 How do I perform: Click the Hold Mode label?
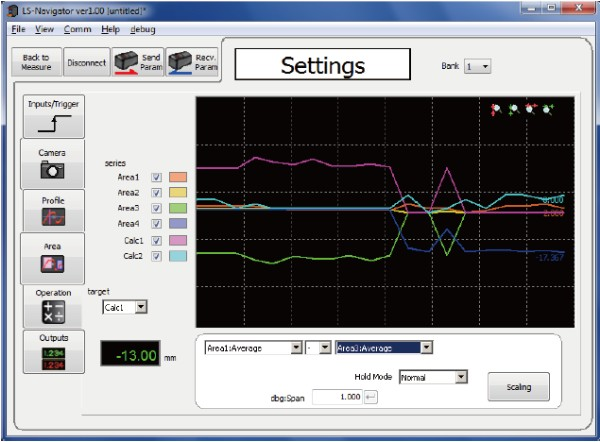tap(373, 377)
